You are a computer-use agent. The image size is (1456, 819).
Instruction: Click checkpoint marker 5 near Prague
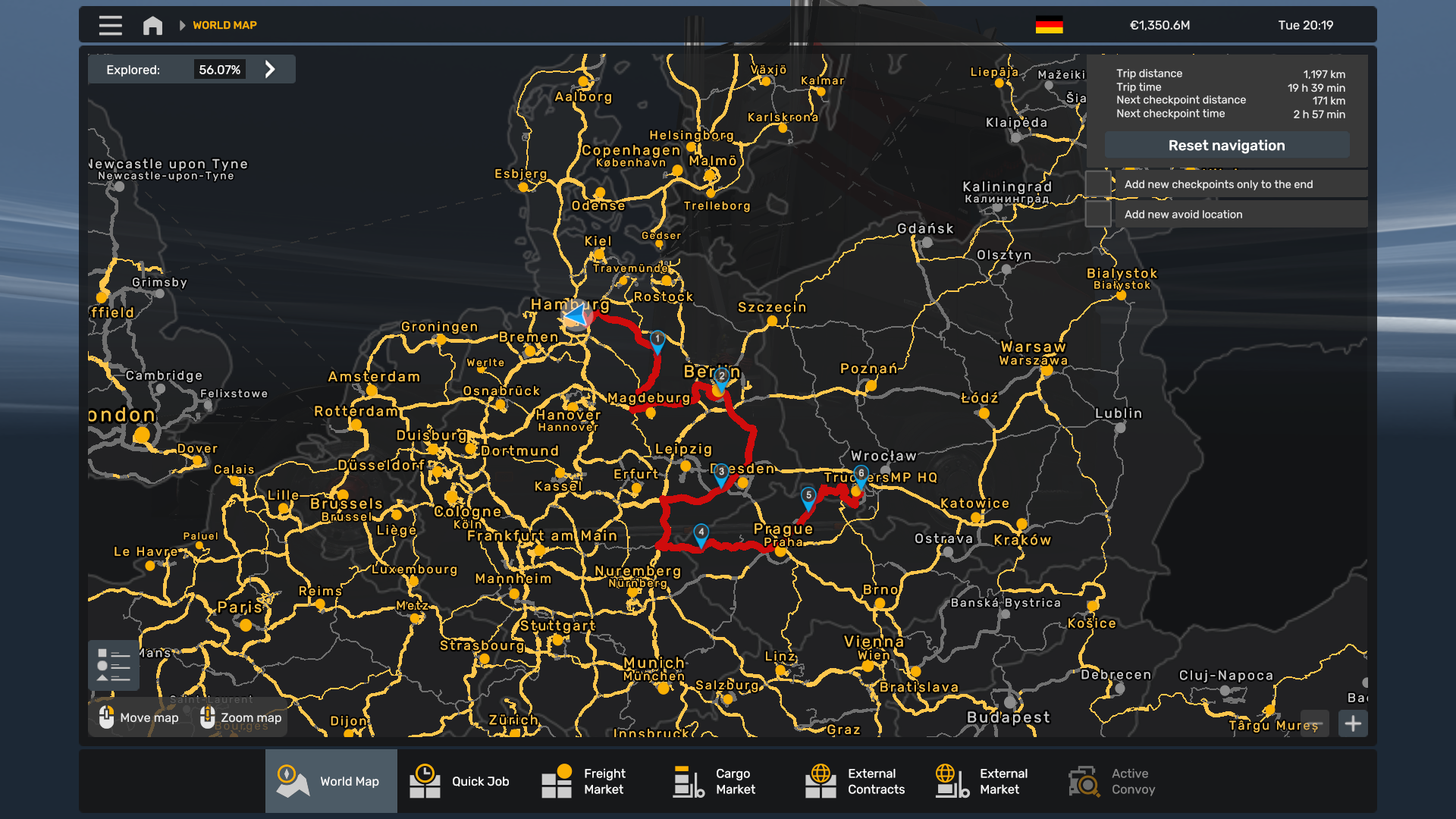pyautogui.click(x=808, y=497)
